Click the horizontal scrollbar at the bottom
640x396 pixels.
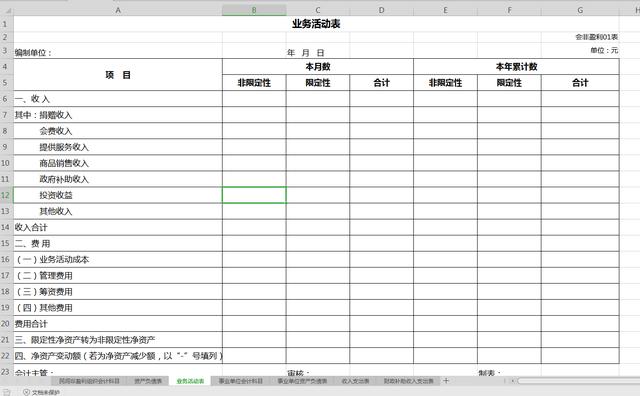coord(579,381)
